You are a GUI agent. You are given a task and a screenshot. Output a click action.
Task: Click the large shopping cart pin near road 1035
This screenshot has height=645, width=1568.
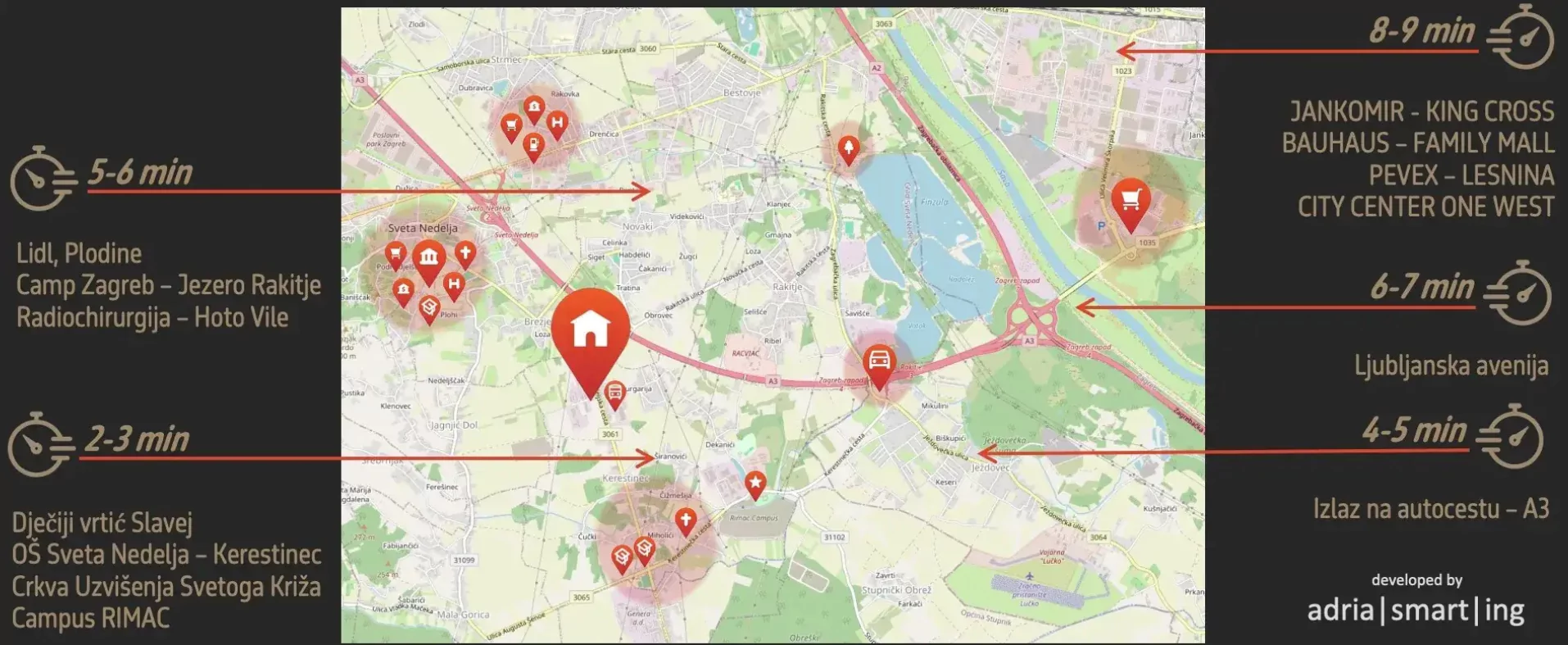click(1131, 204)
